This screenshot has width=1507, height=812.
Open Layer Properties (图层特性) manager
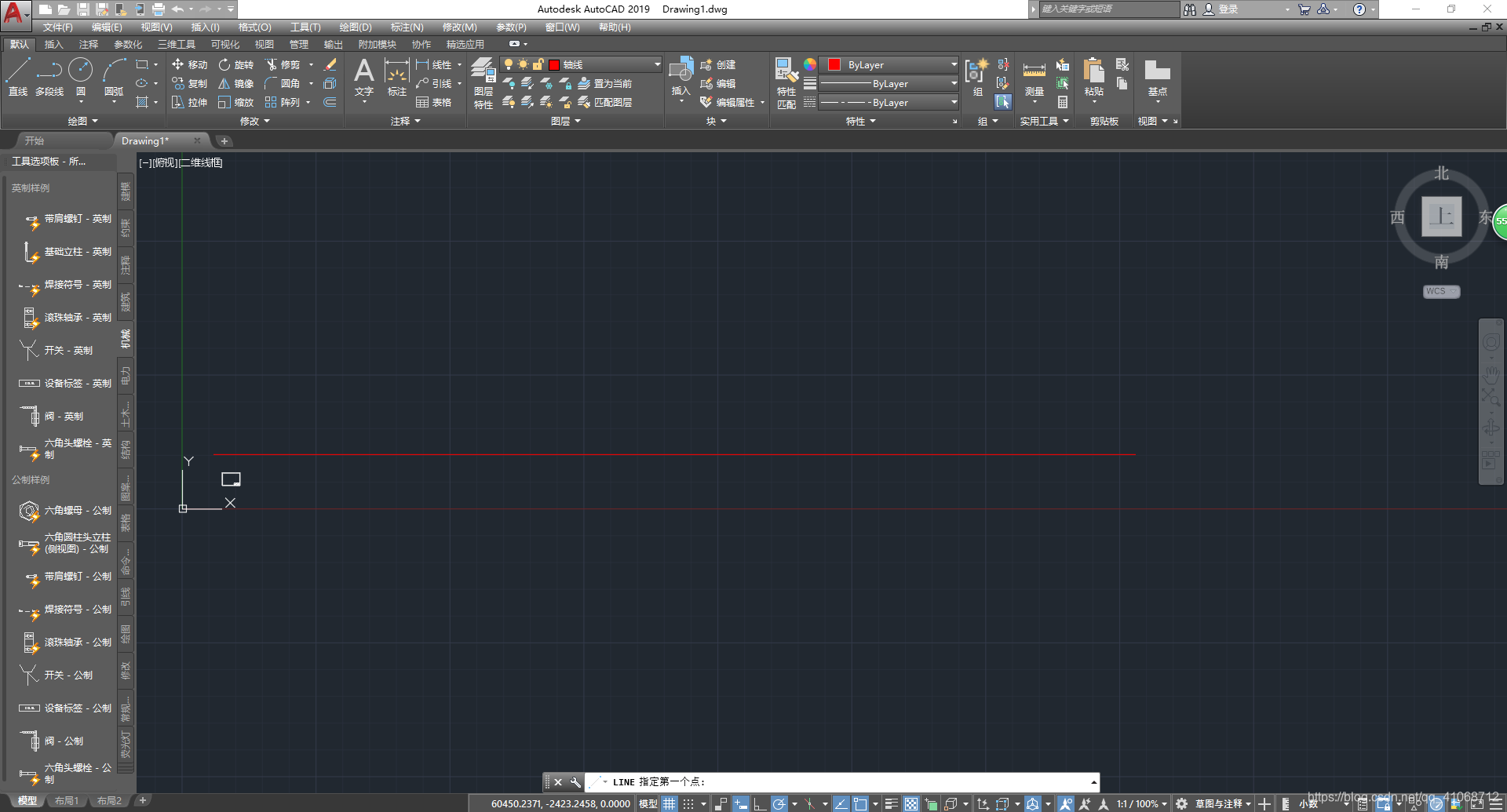[483, 82]
